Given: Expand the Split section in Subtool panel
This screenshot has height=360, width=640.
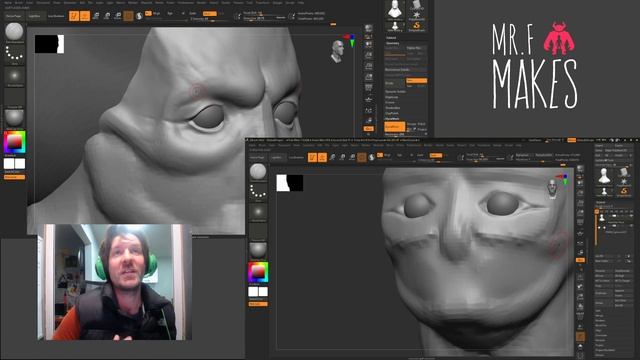Looking at the screenshot, I should coord(599,311).
